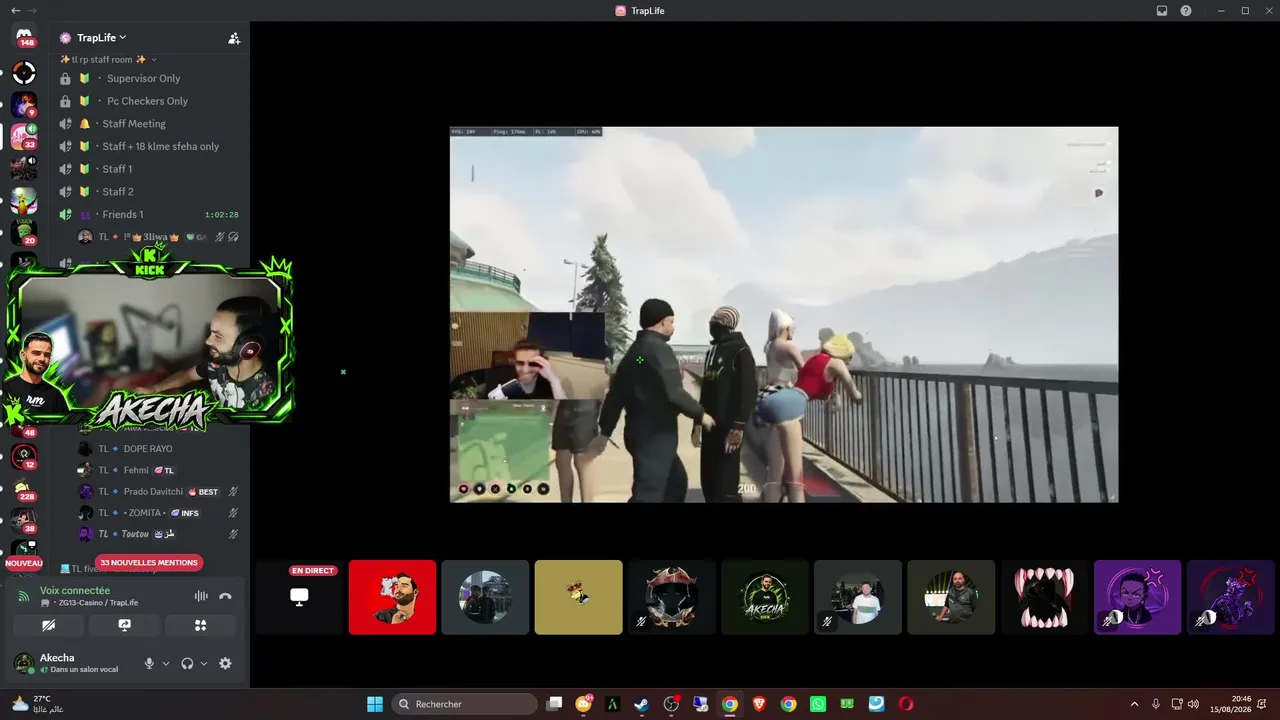
Task: Select the Akecha logo participant tile
Action: [x=765, y=597]
